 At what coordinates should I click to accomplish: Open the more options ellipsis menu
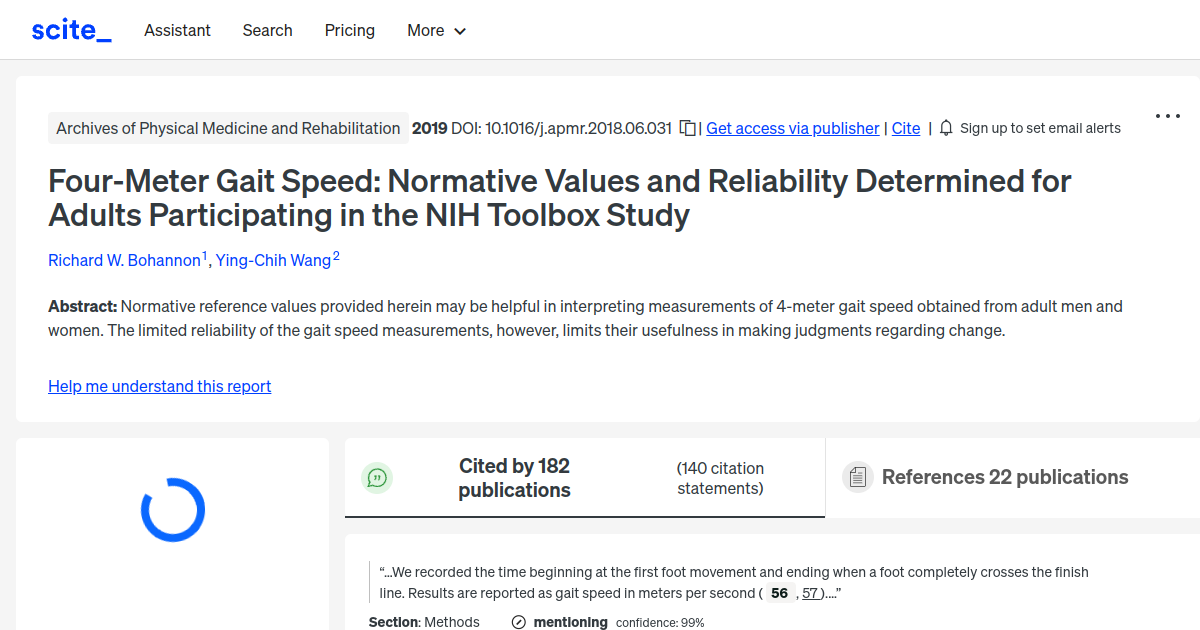click(1167, 116)
